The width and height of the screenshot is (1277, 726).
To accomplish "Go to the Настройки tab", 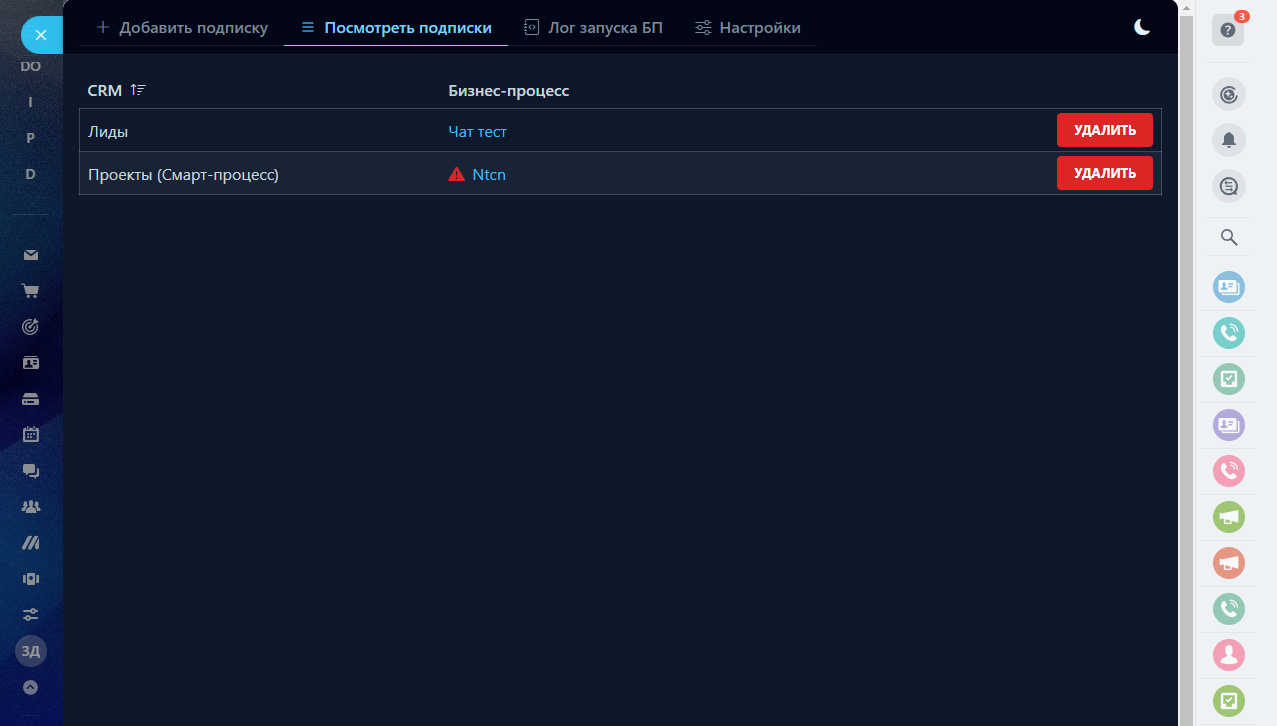I will [x=748, y=28].
